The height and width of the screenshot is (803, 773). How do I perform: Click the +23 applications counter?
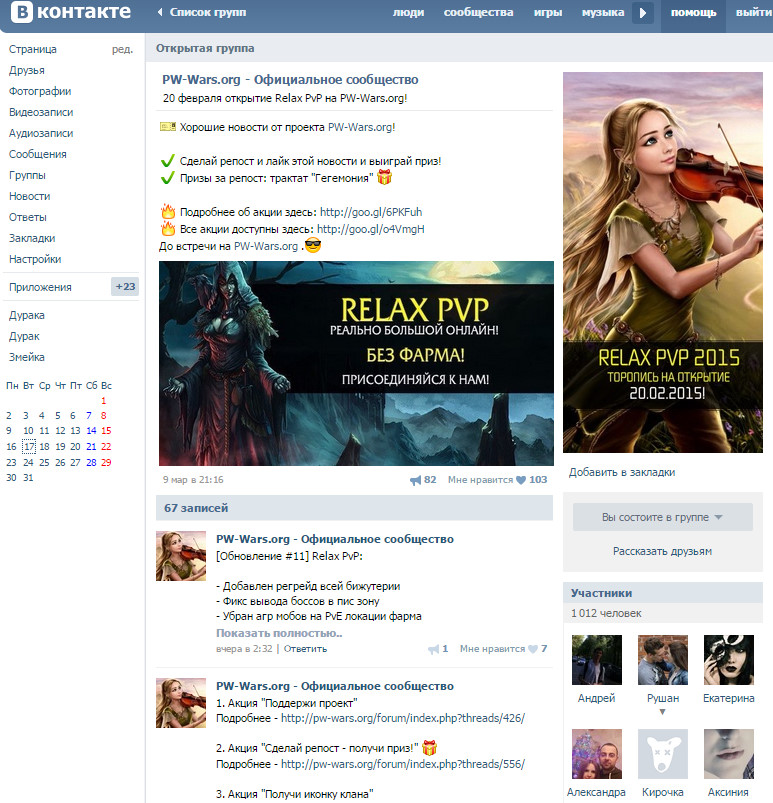pyautogui.click(x=125, y=287)
